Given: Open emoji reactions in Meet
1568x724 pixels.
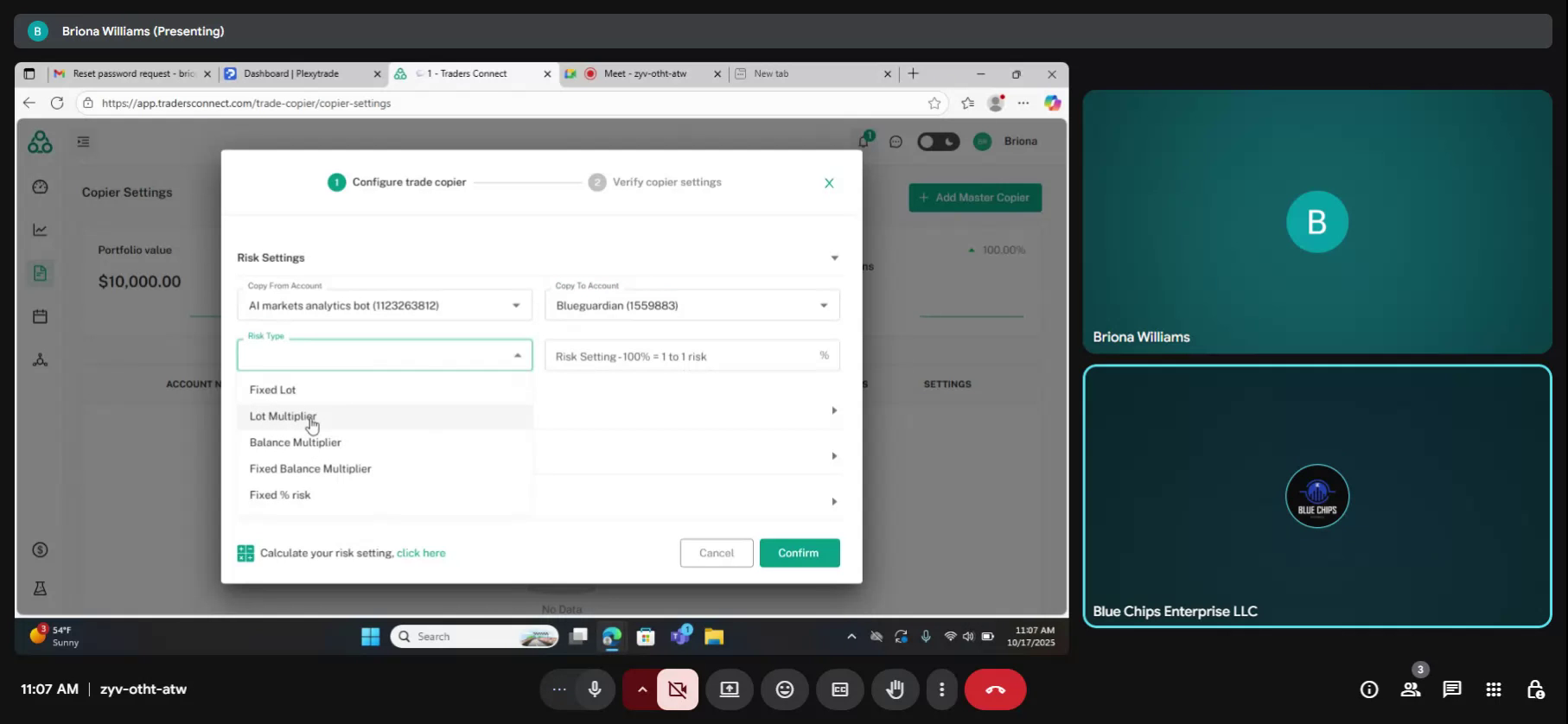Looking at the screenshot, I should click(x=784, y=689).
